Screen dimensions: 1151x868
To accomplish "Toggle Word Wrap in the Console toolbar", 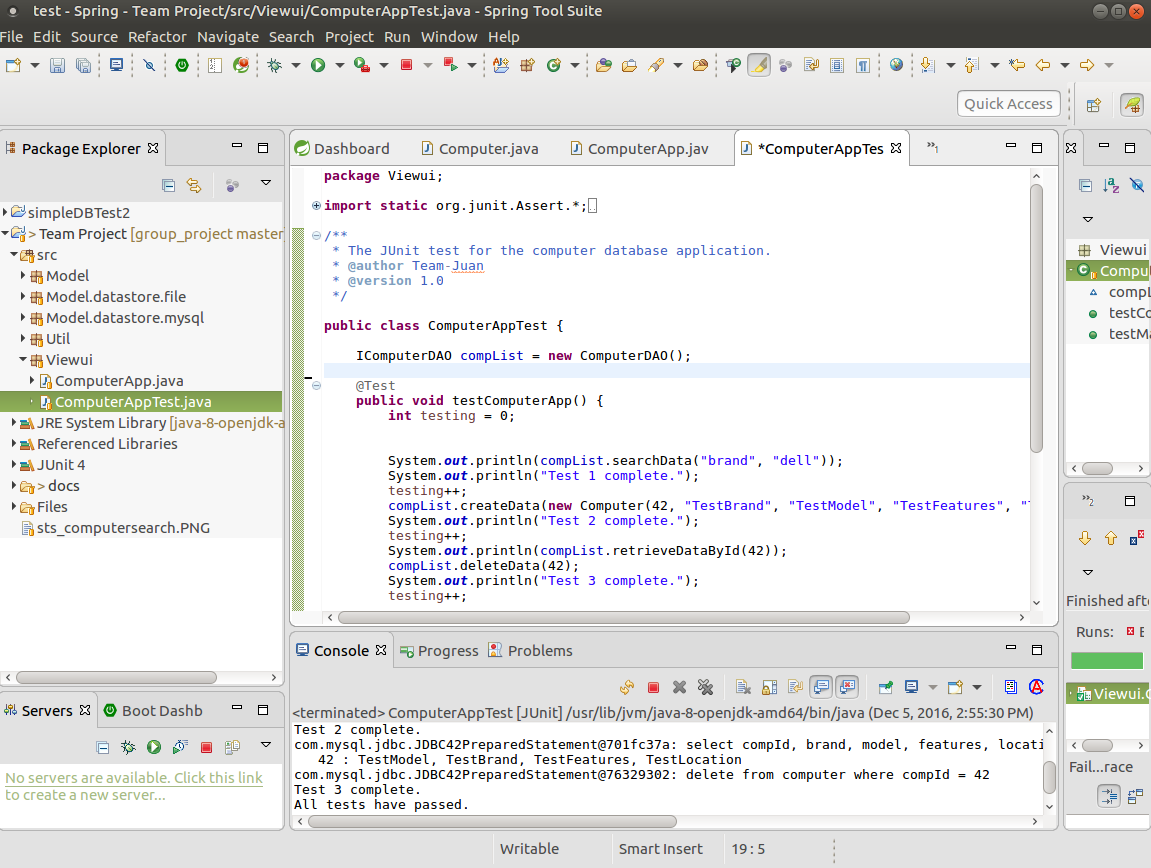I will click(795, 687).
